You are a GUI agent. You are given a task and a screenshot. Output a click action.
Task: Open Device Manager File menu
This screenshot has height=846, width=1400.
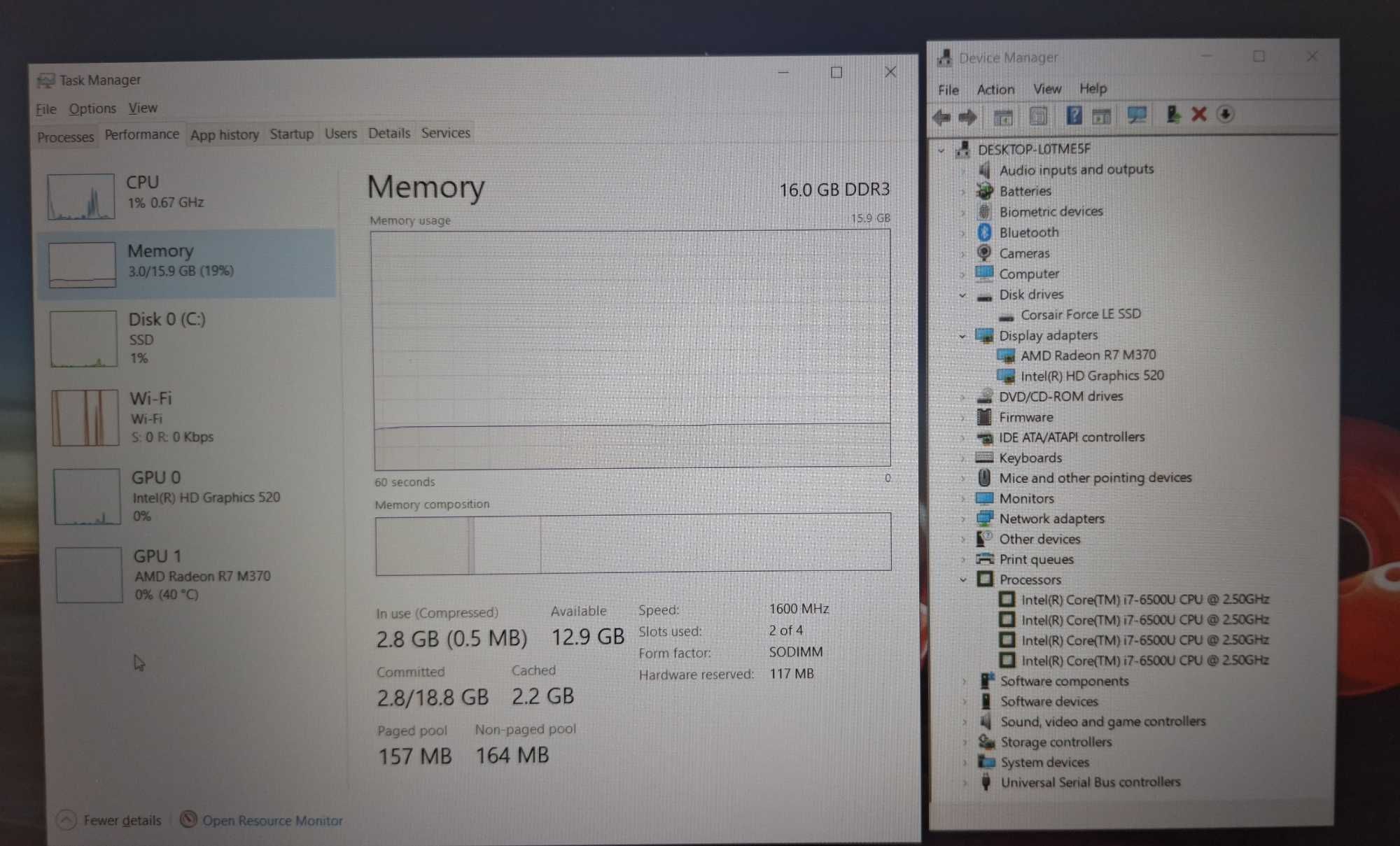coord(948,90)
